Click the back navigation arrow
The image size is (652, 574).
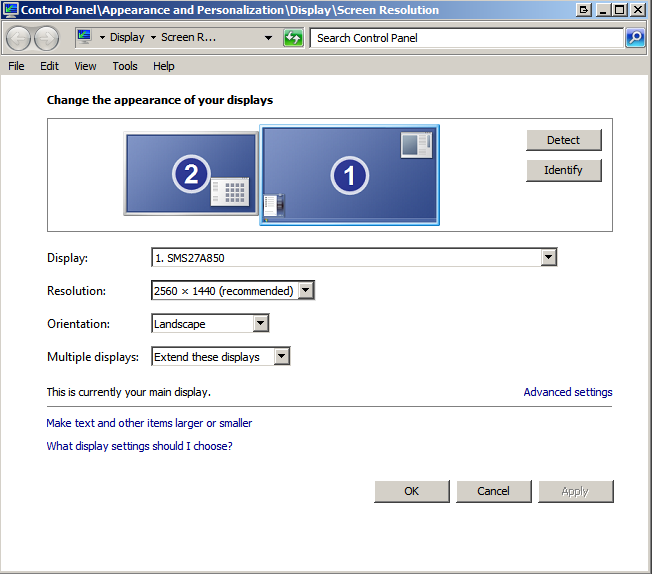pyautogui.click(x=19, y=38)
